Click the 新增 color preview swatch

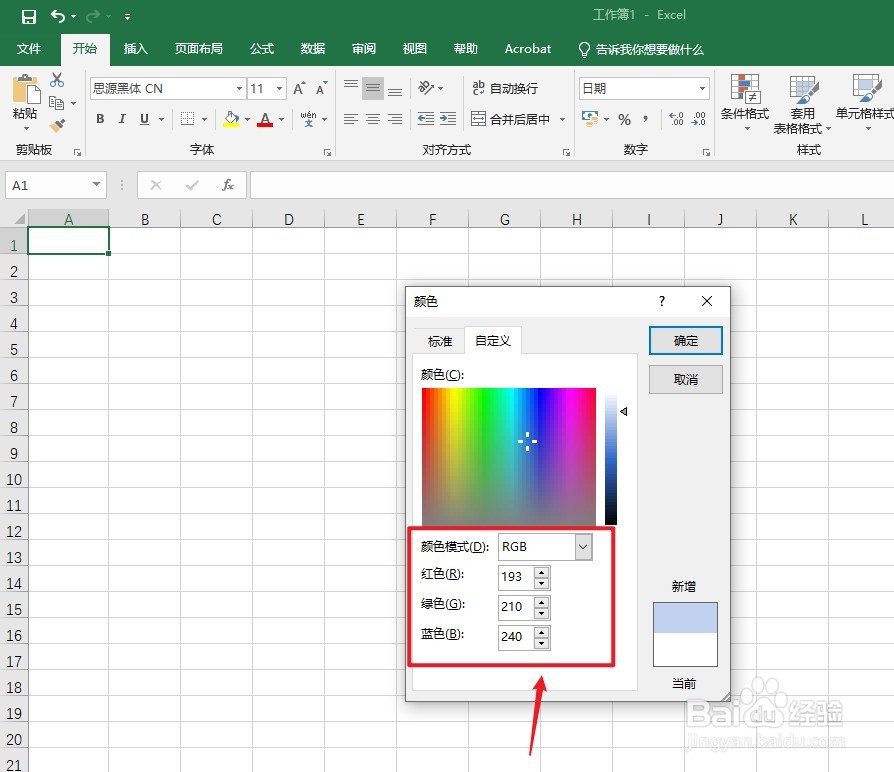point(685,618)
